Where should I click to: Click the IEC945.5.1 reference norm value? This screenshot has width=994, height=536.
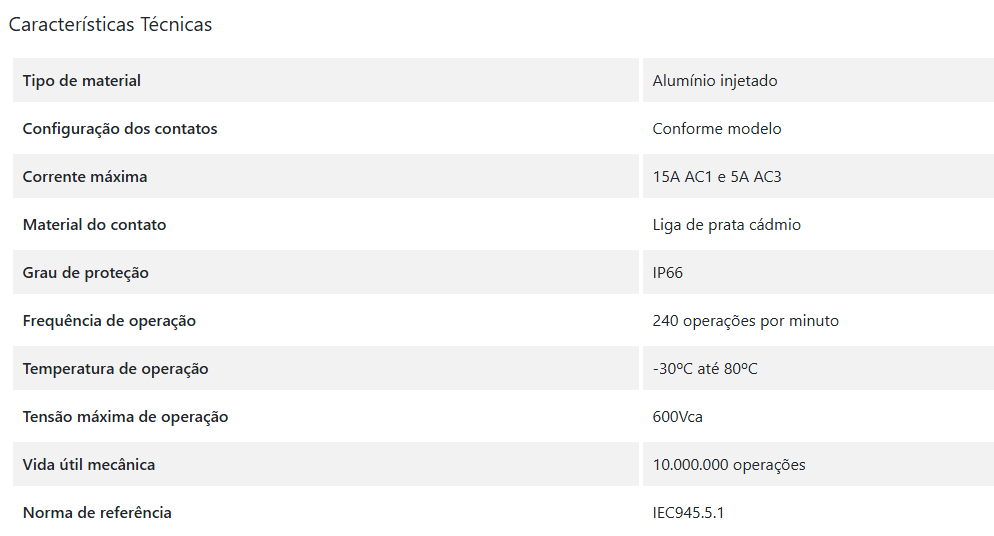click(688, 513)
